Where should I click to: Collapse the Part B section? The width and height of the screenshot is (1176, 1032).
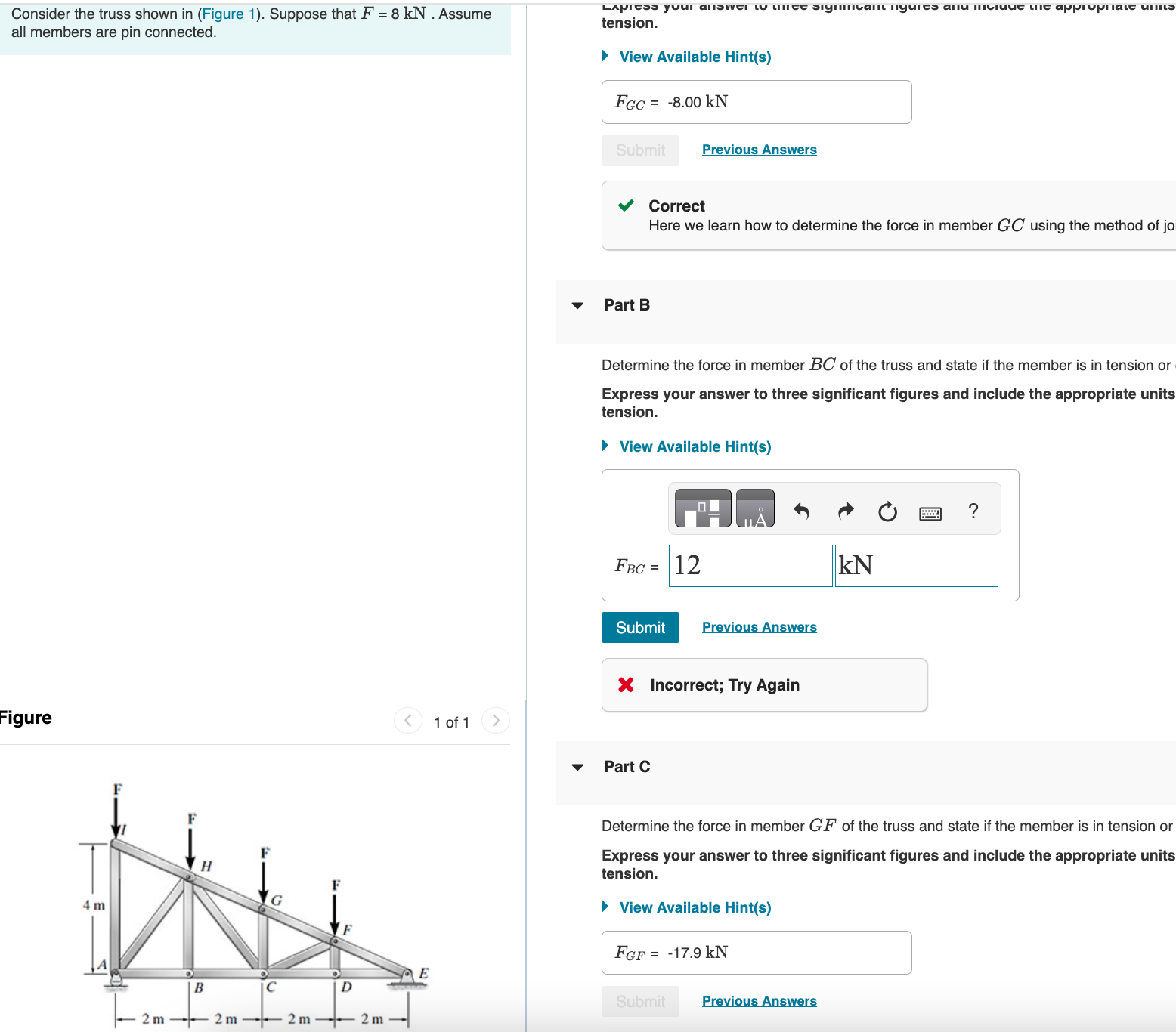point(577,304)
